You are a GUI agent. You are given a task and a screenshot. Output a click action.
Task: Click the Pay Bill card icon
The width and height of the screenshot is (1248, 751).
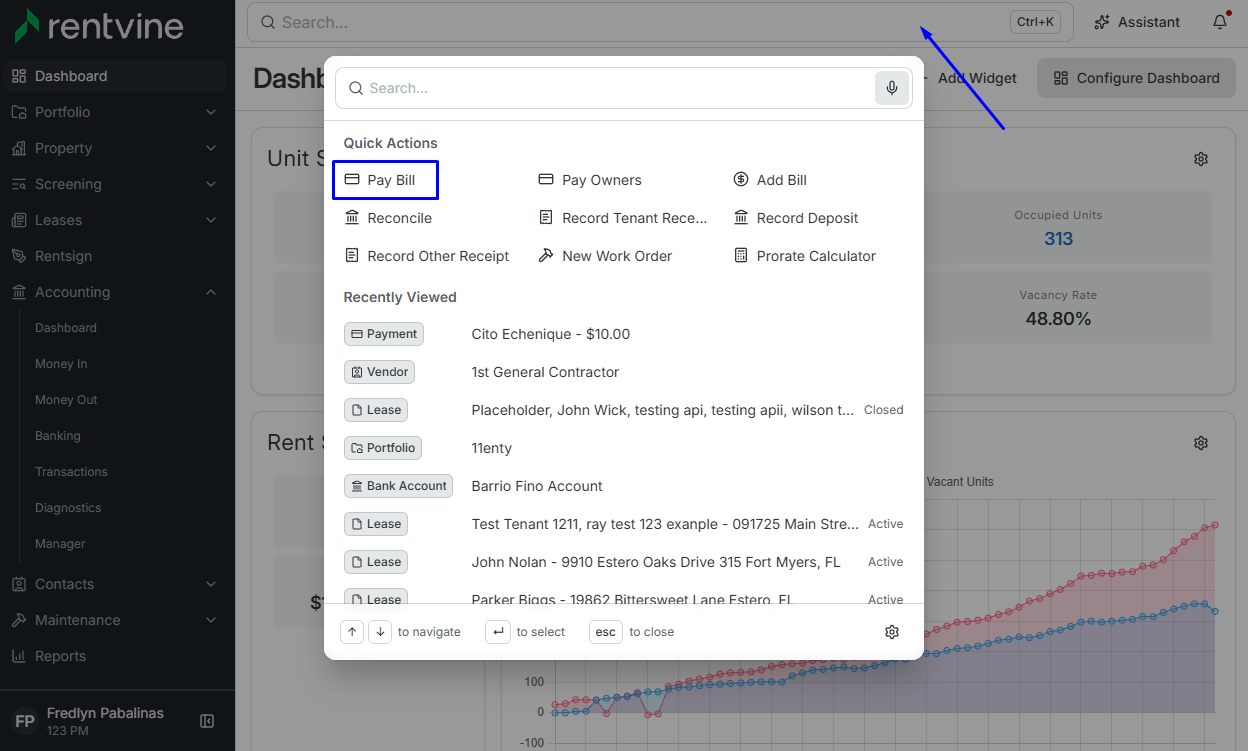click(x=352, y=180)
